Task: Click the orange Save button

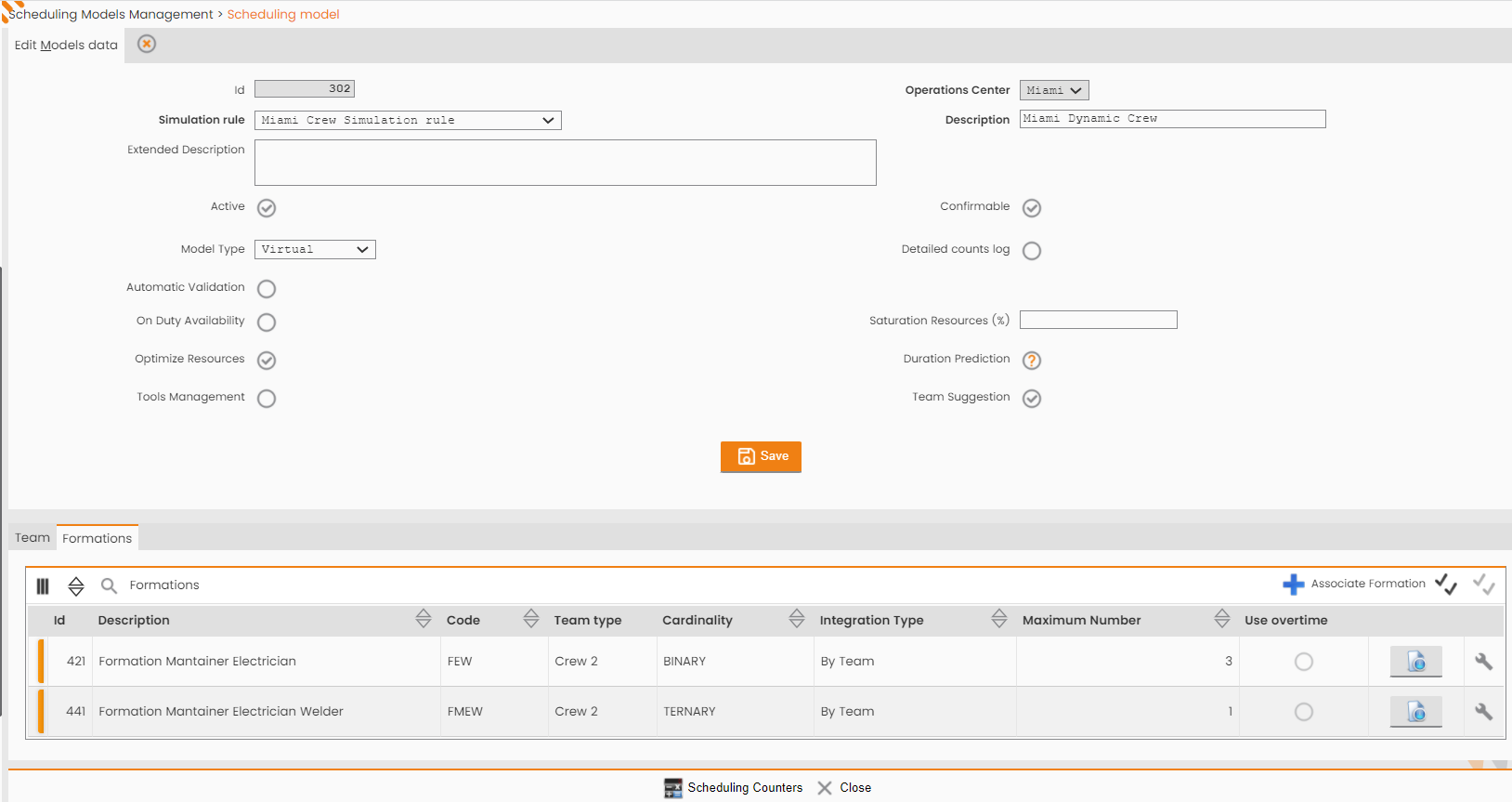Action: pos(761,456)
